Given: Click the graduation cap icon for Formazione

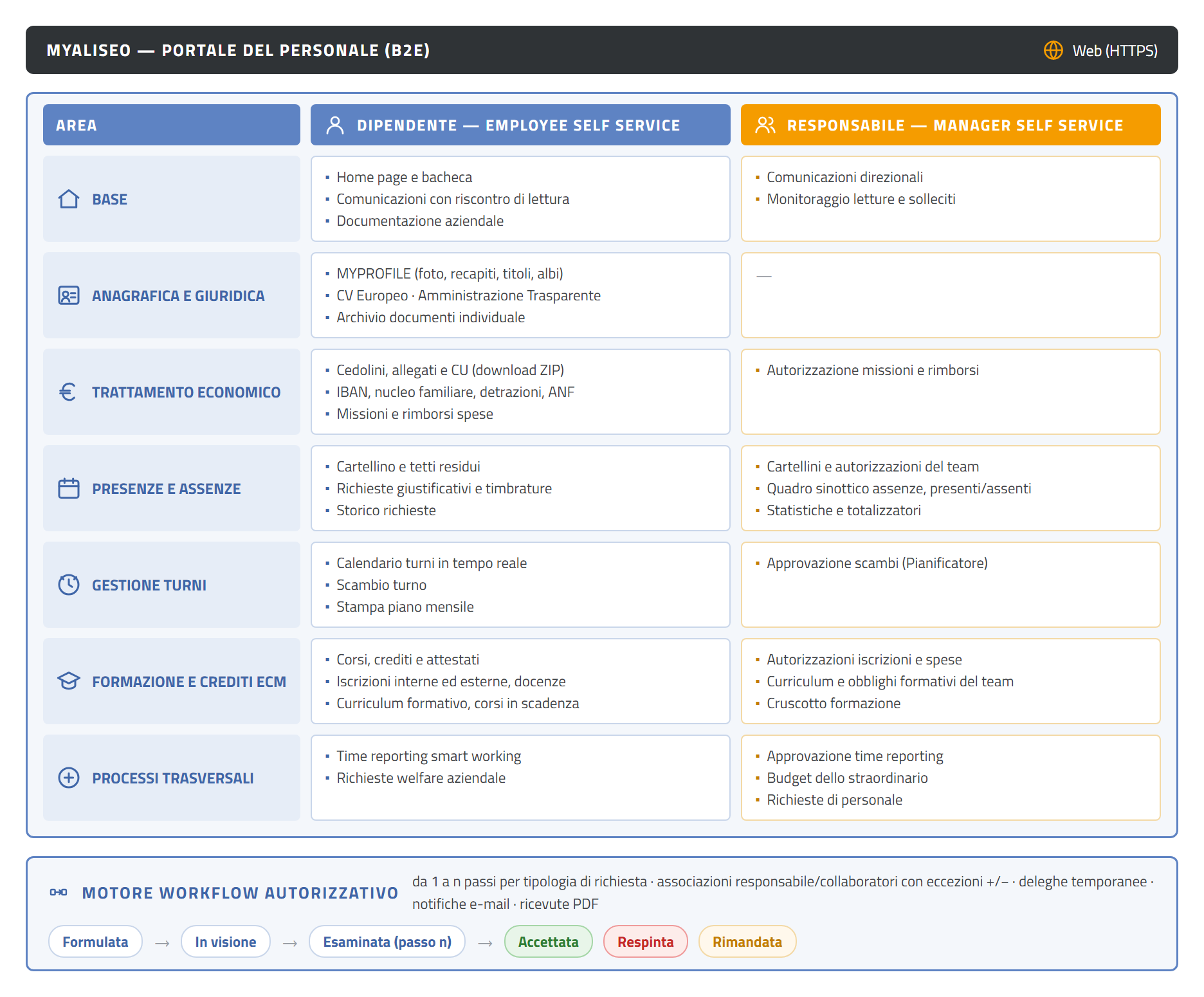Looking at the screenshot, I should click(69, 682).
